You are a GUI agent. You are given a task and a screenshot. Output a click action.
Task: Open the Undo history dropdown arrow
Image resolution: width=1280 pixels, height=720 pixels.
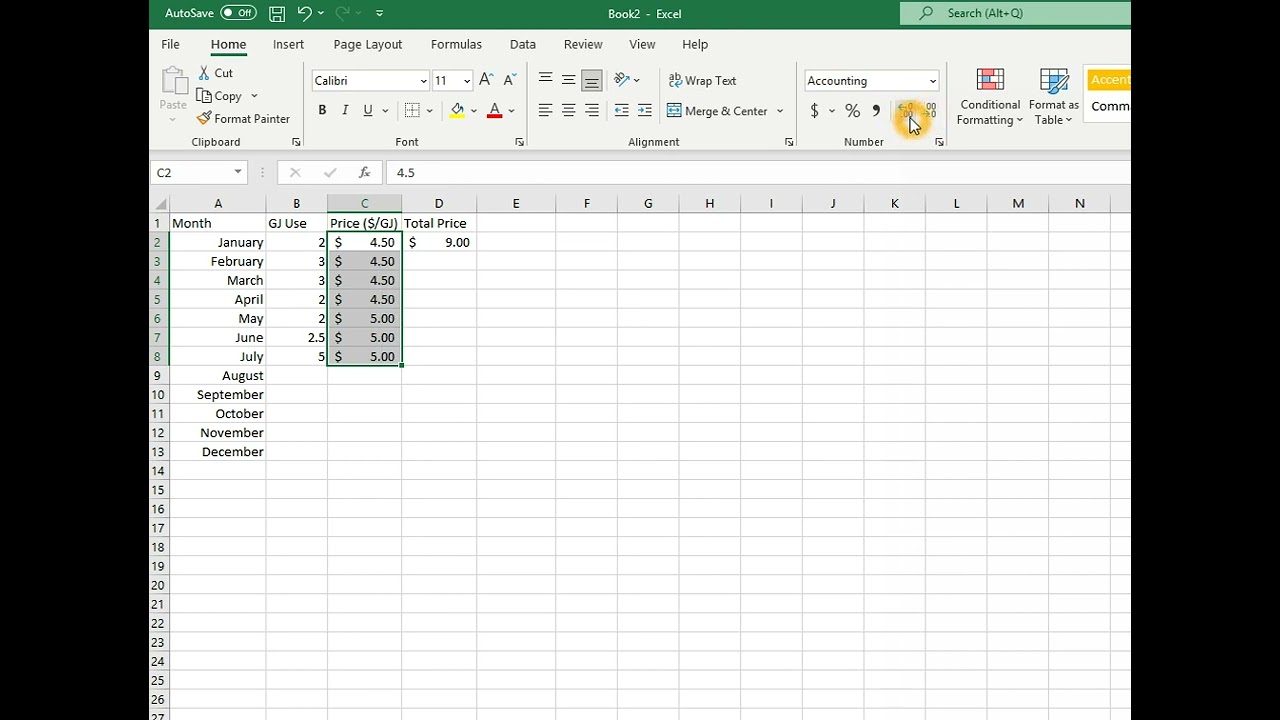(x=321, y=13)
